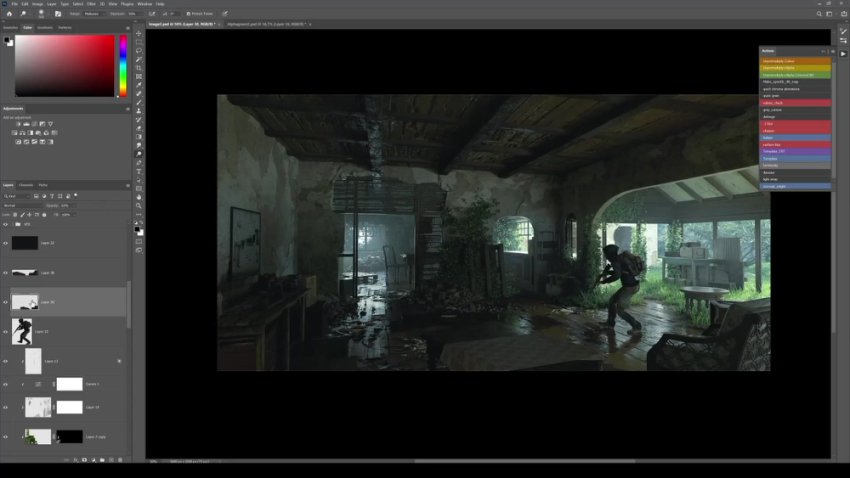The width and height of the screenshot is (850, 478).
Task: Switch to the Channels tab
Action: click(x=26, y=185)
